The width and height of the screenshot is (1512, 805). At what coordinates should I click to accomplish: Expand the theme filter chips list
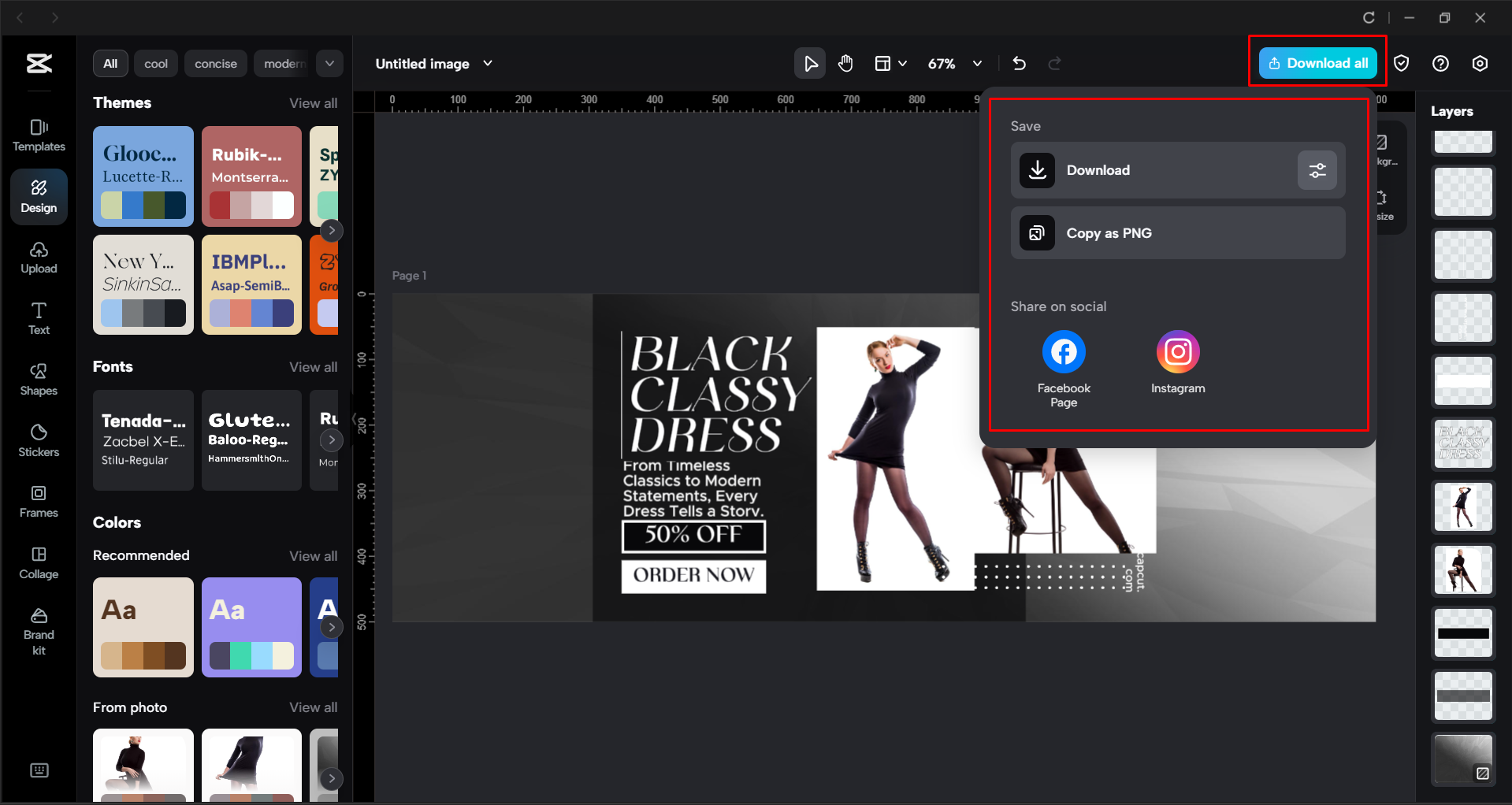pos(329,63)
